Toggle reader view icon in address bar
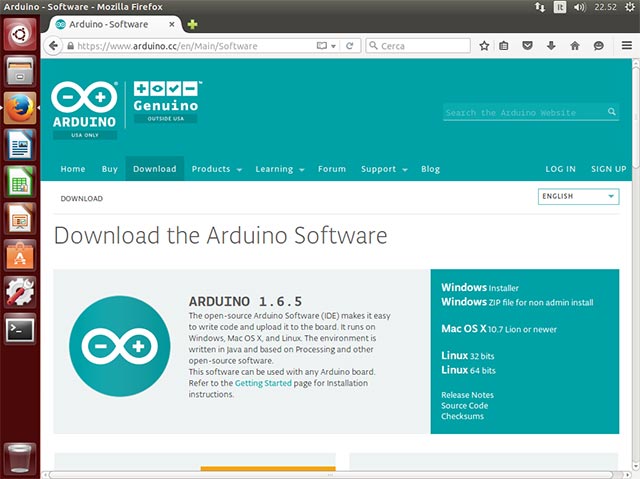 tap(322, 46)
